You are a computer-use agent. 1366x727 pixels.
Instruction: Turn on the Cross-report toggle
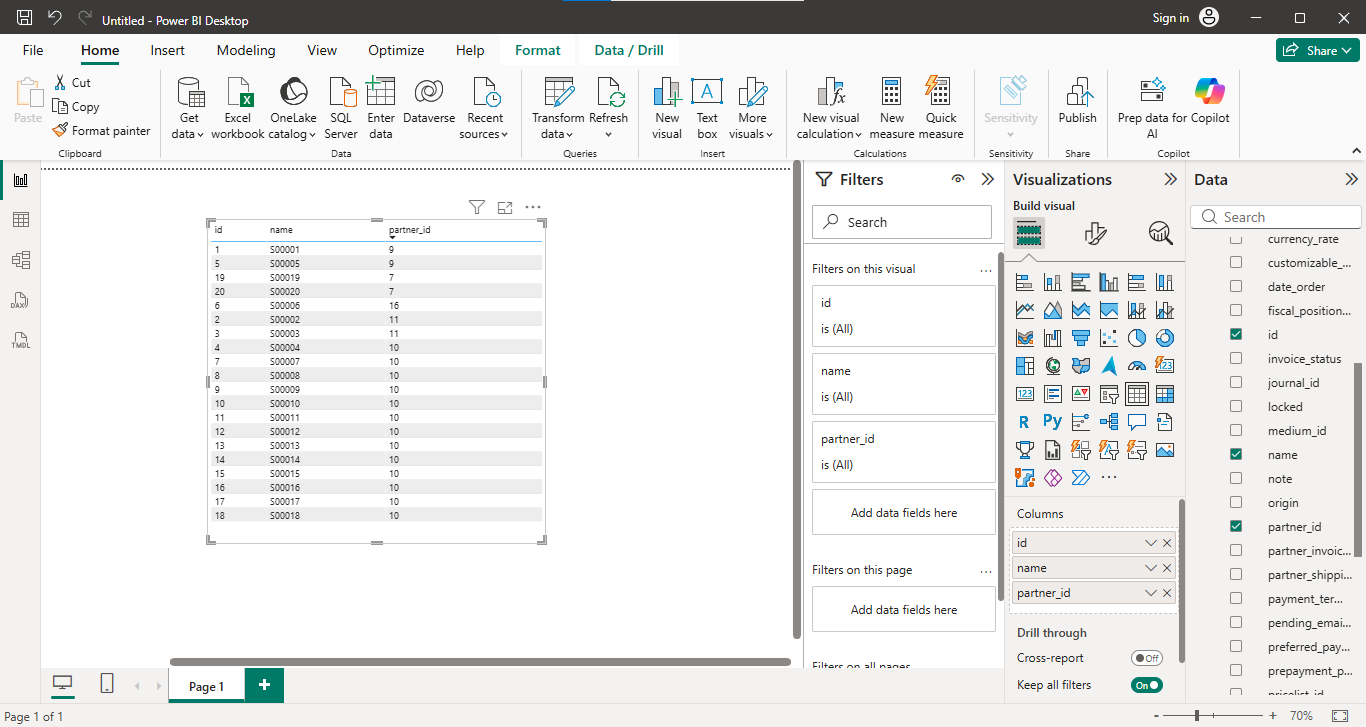coord(1146,658)
